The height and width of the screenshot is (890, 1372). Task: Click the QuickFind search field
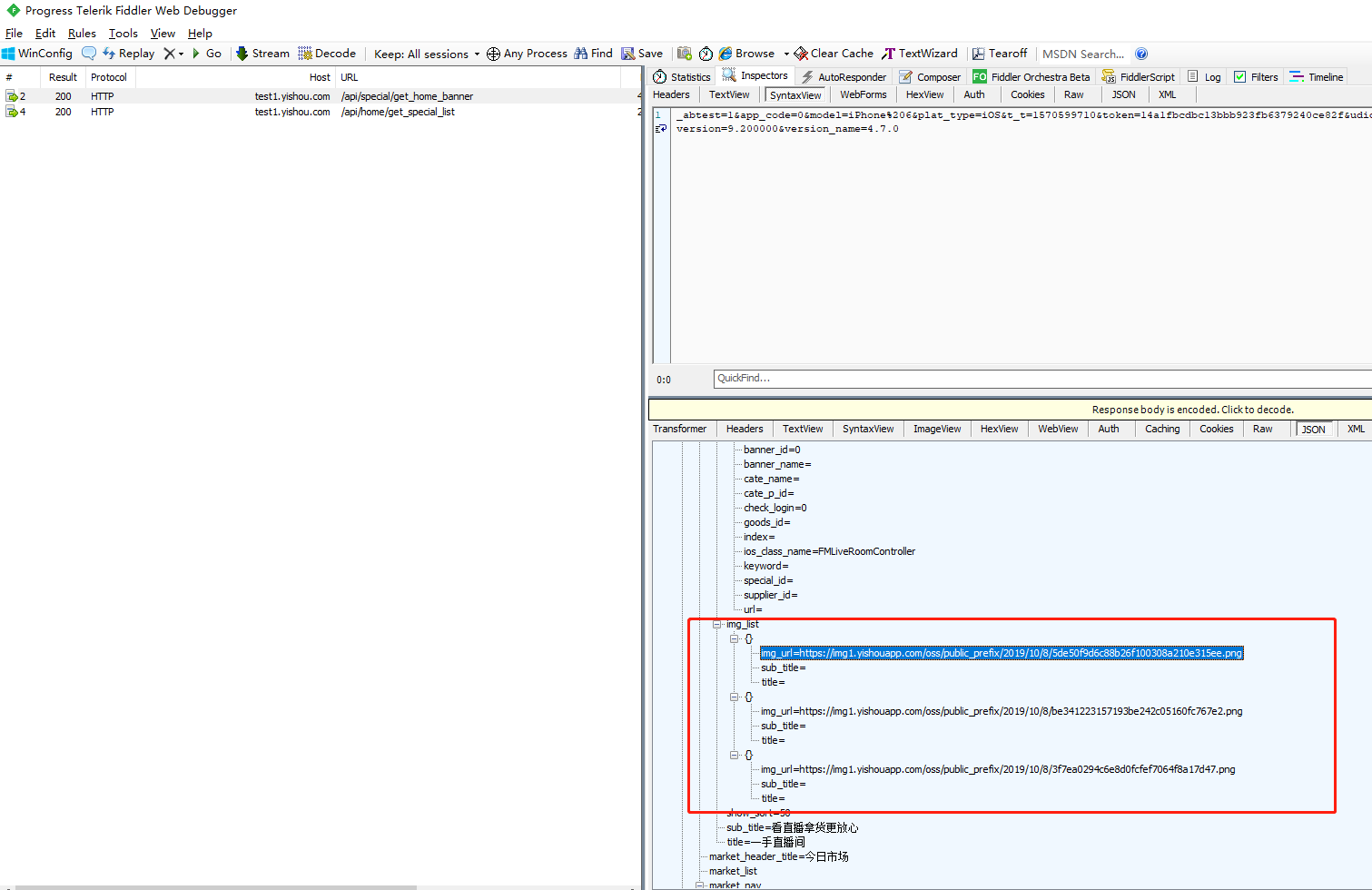pyautogui.click(x=1042, y=379)
